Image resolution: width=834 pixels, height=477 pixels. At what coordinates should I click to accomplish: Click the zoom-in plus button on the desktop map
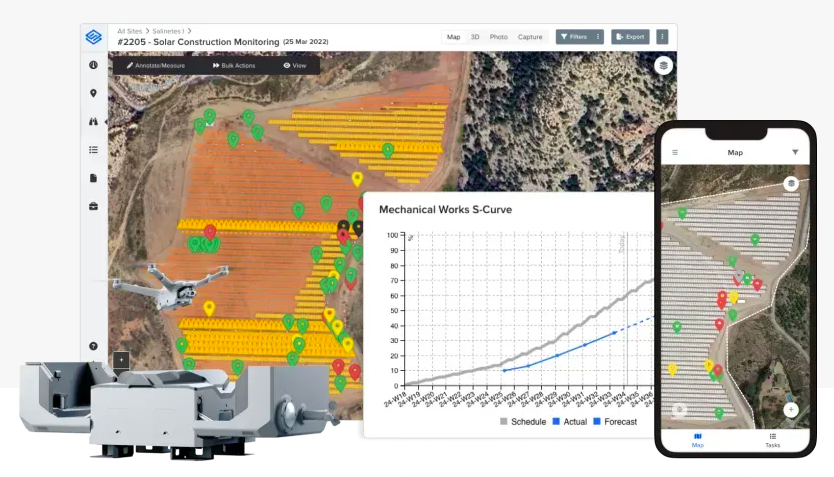(x=121, y=360)
